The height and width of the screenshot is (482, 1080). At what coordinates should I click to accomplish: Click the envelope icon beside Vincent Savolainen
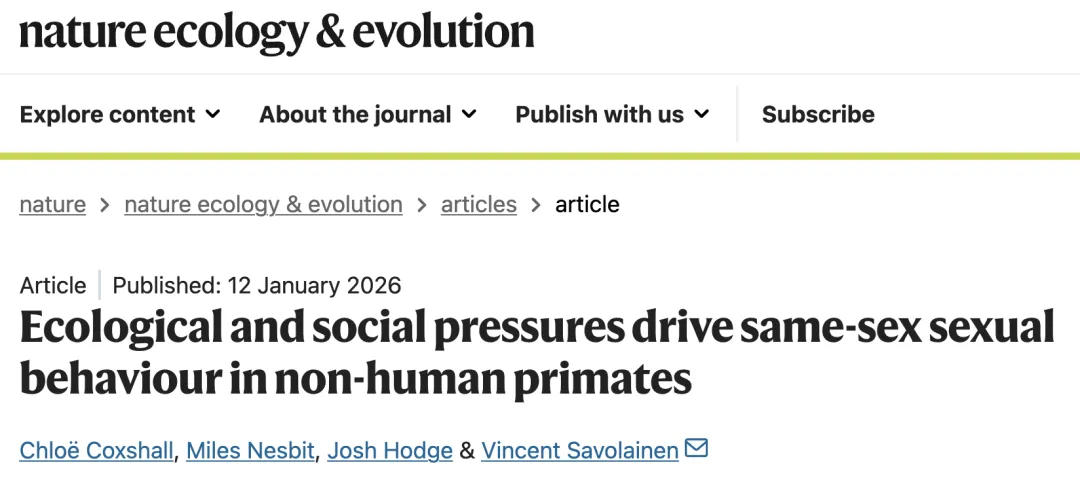tap(697, 449)
